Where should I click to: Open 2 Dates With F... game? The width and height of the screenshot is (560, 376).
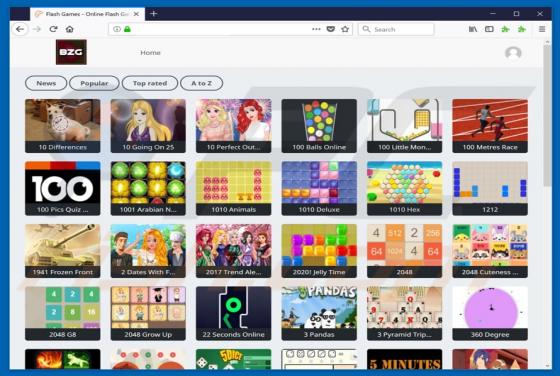point(148,251)
